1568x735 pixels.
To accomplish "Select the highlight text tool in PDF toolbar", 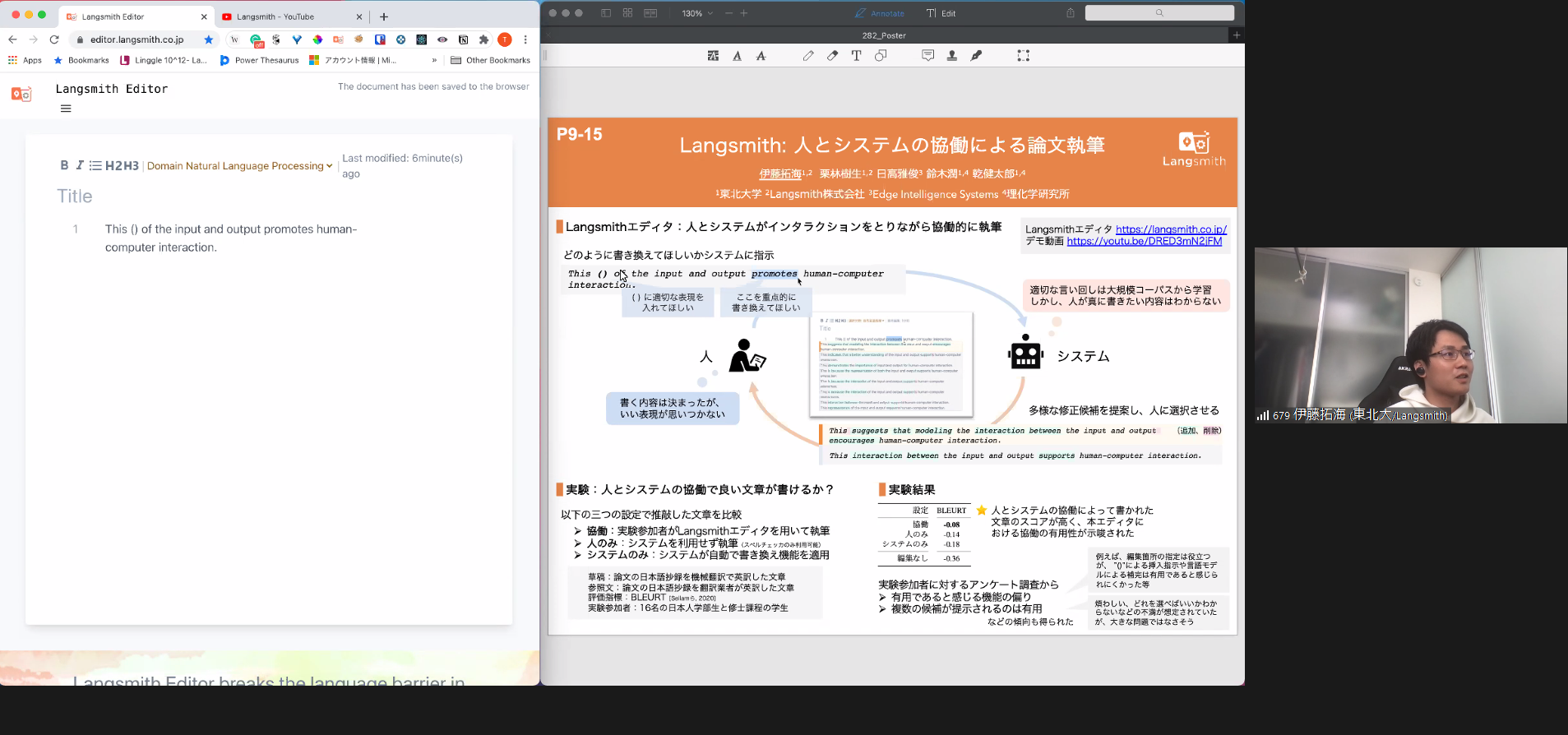I will point(713,56).
